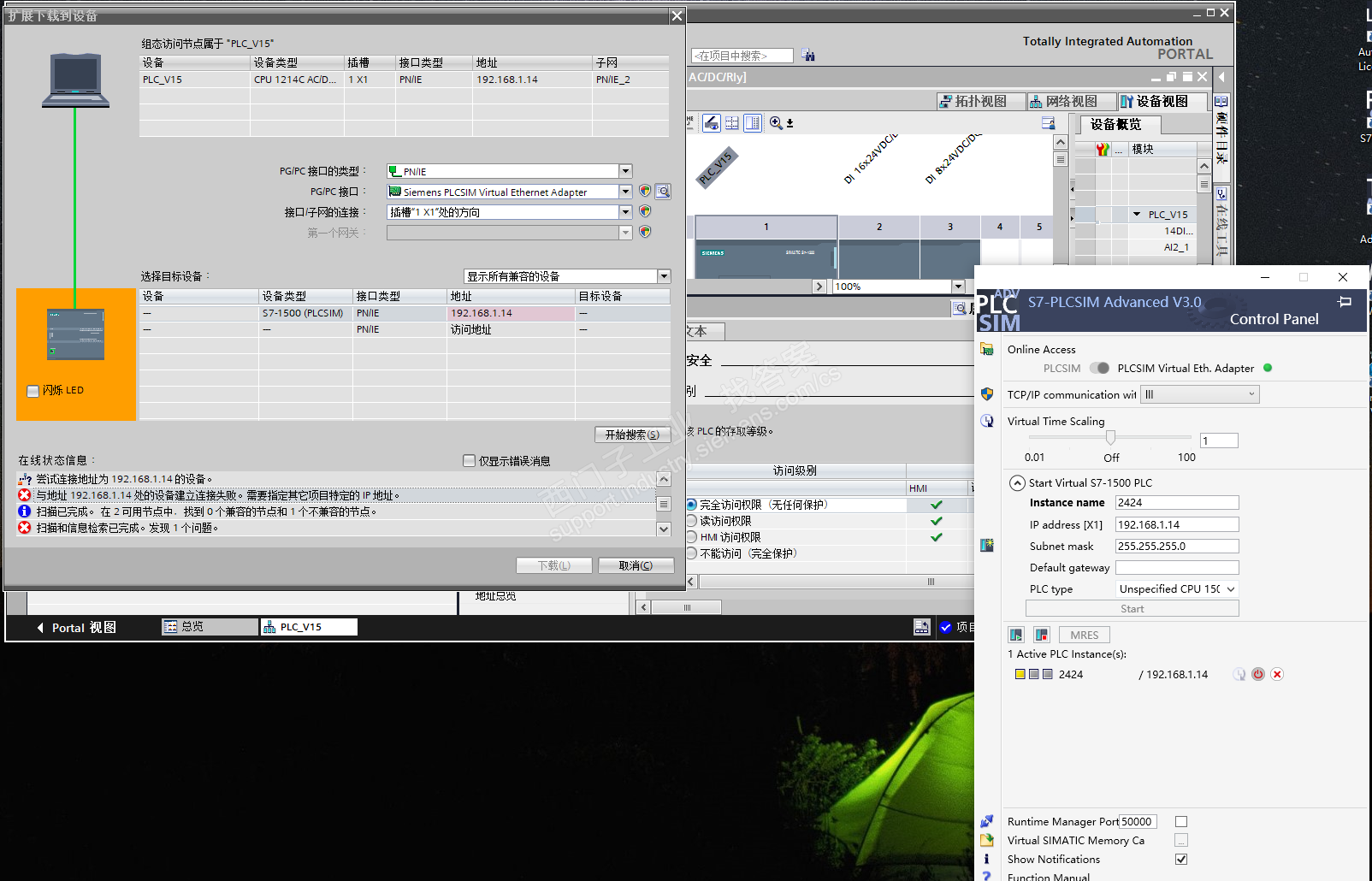Select the read access radio button

691,521
